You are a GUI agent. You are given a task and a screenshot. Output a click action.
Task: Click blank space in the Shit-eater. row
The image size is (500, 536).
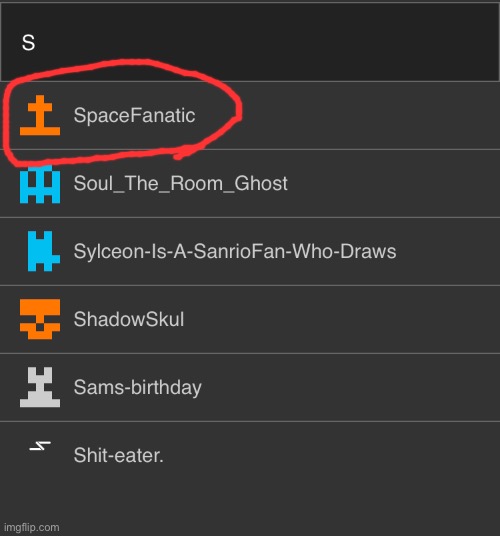(x=332, y=455)
